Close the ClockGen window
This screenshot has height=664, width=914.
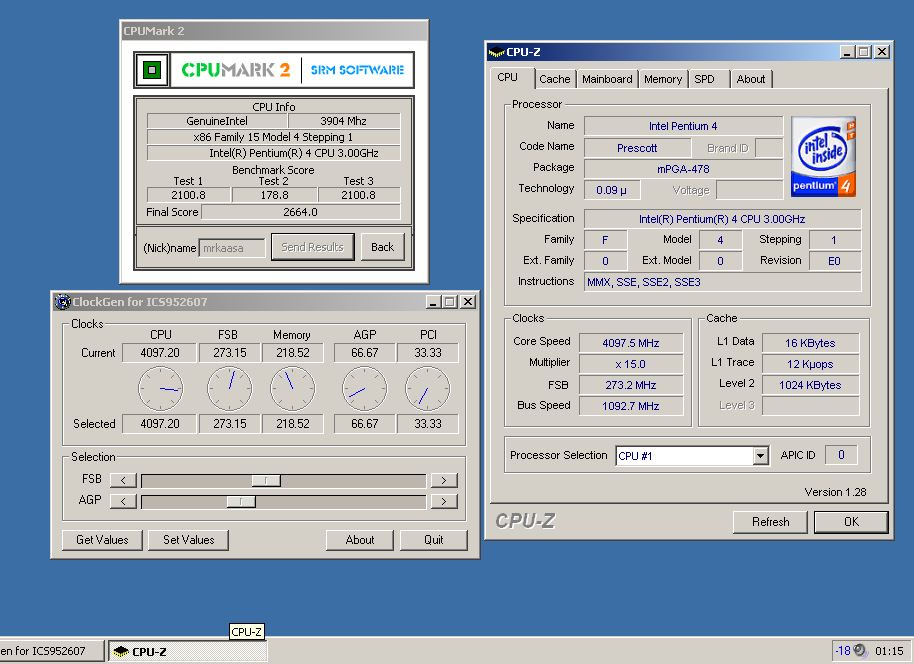pos(467,302)
